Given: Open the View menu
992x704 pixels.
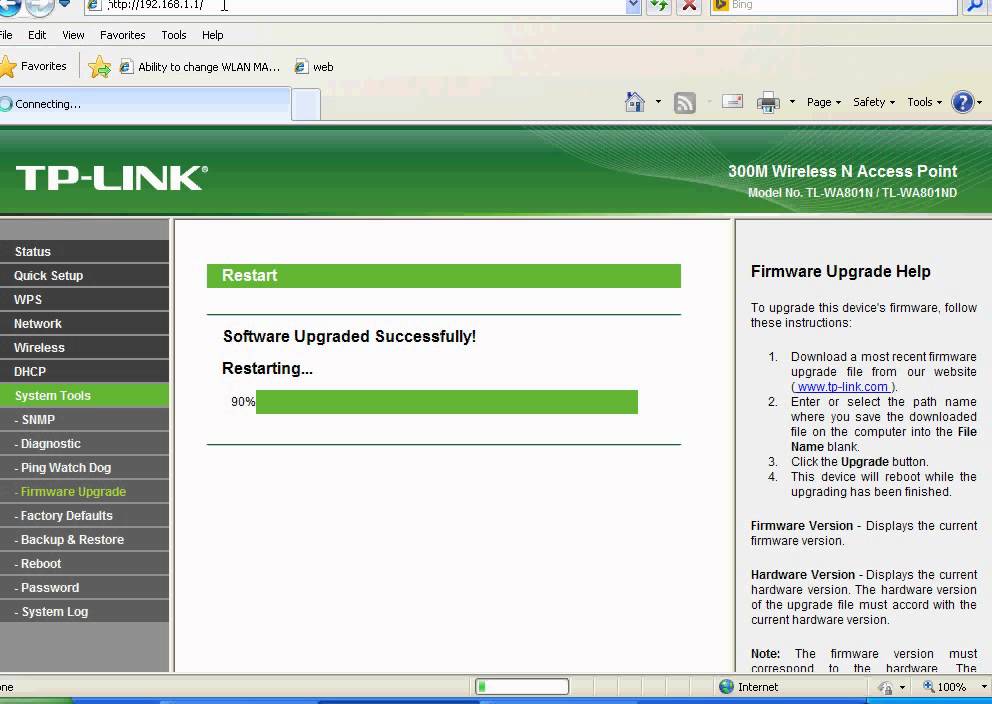Looking at the screenshot, I should pos(73,35).
